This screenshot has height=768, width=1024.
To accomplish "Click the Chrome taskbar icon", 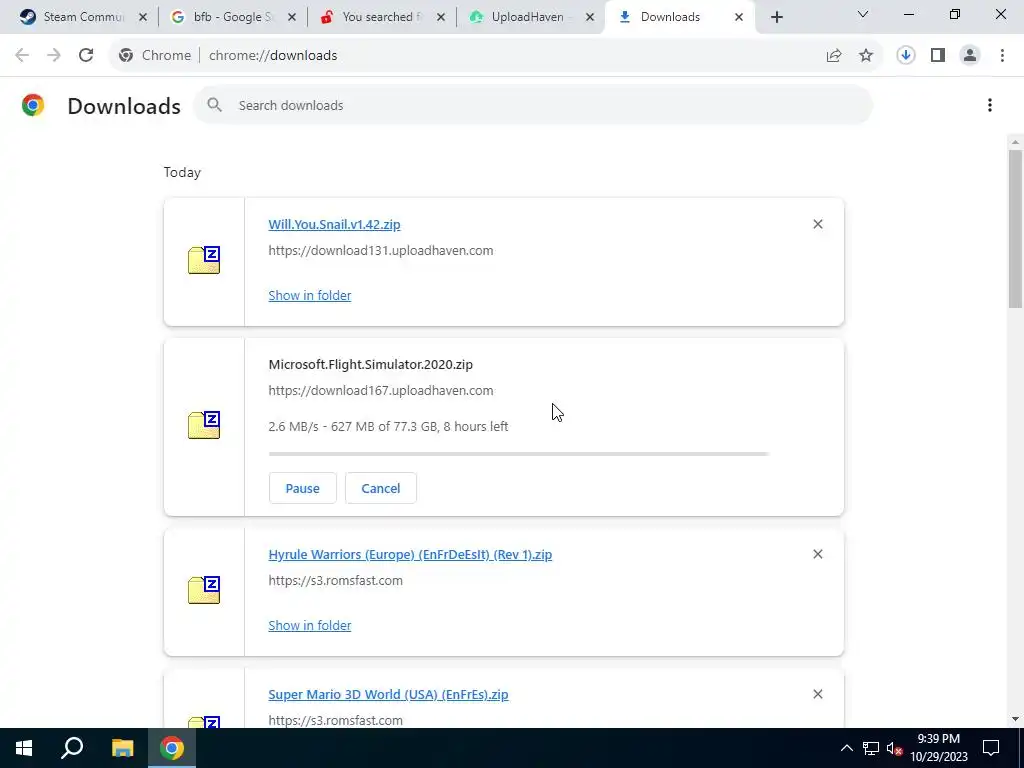I will pos(172,748).
